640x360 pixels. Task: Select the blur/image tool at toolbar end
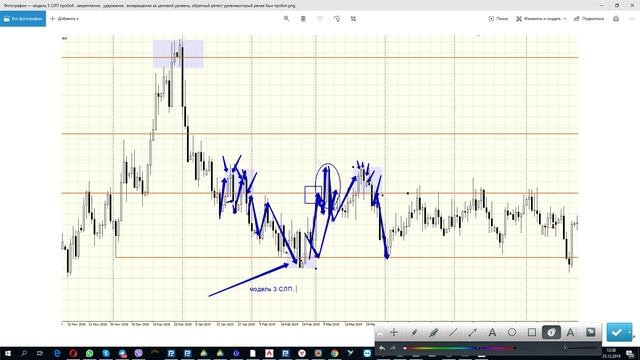pyautogui.click(x=590, y=333)
